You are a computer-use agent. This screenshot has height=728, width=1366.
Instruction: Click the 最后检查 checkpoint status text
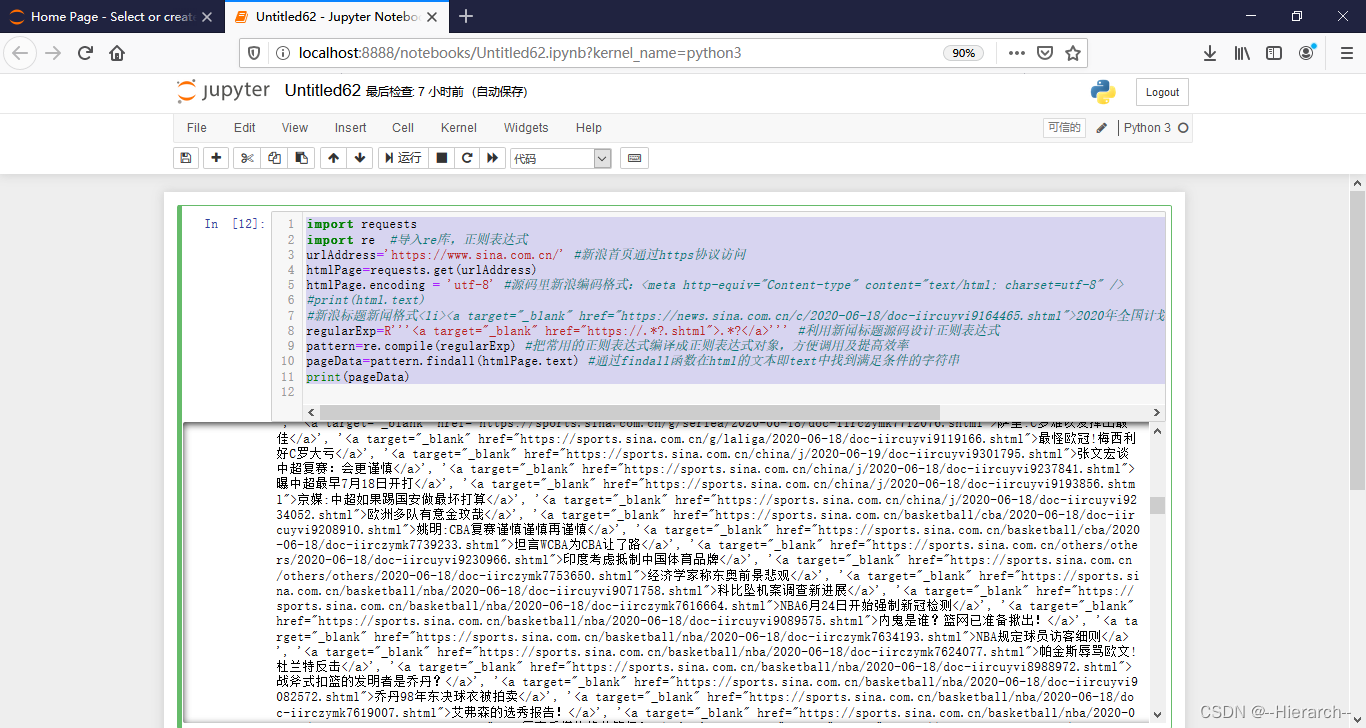click(446, 92)
